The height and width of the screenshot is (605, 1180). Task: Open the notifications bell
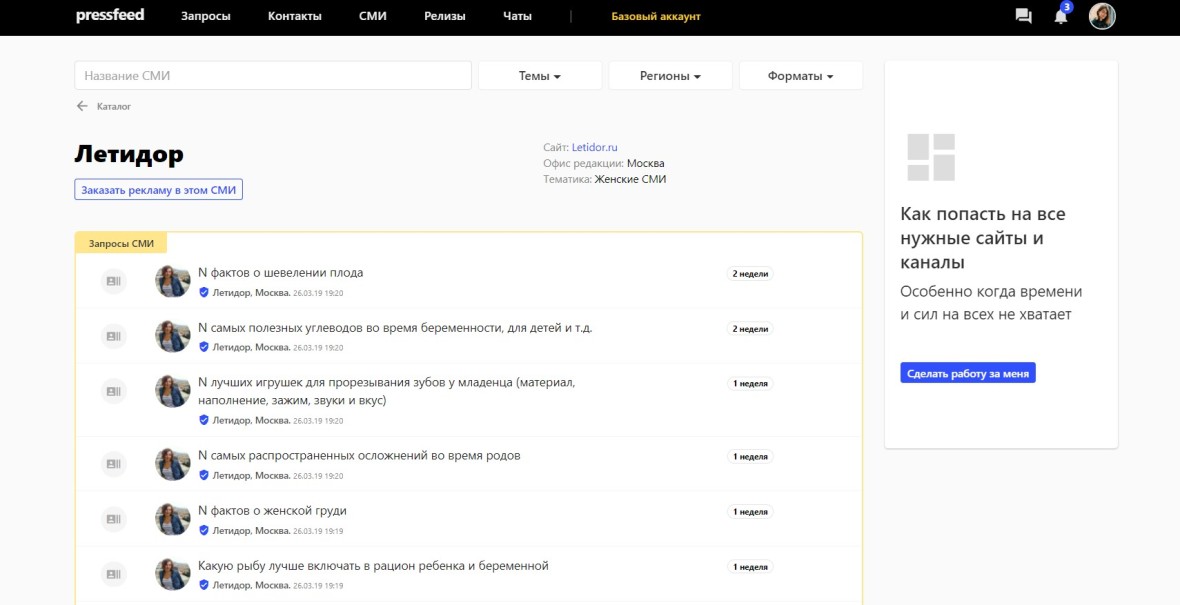[x=1061, y=16]
